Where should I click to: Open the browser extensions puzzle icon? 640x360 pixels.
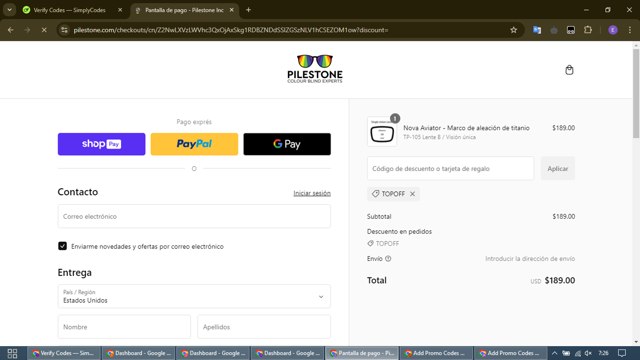click(x=588, y=30)
